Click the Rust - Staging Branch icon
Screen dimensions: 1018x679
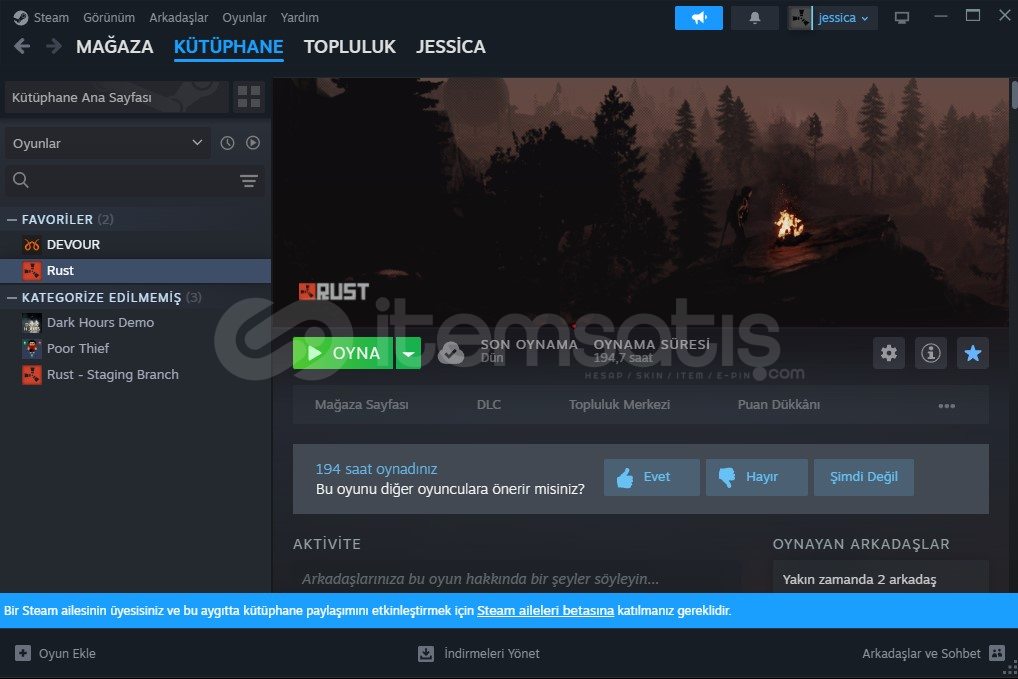tap(32, 375)
